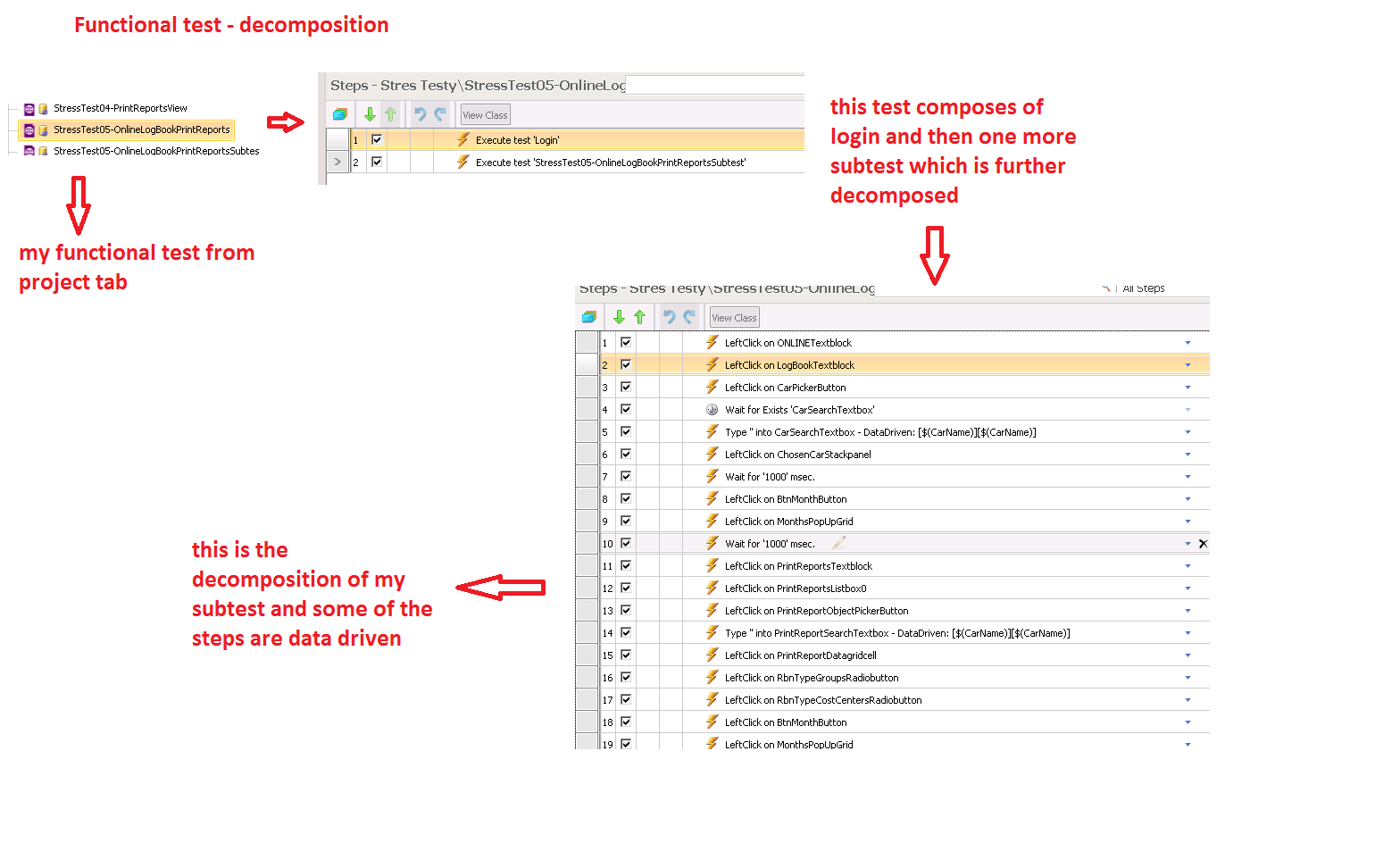1400x868 pixels.
Task: Click the stacked windows icon in the upper steps toolbar
Action: (x=339, y=114)
